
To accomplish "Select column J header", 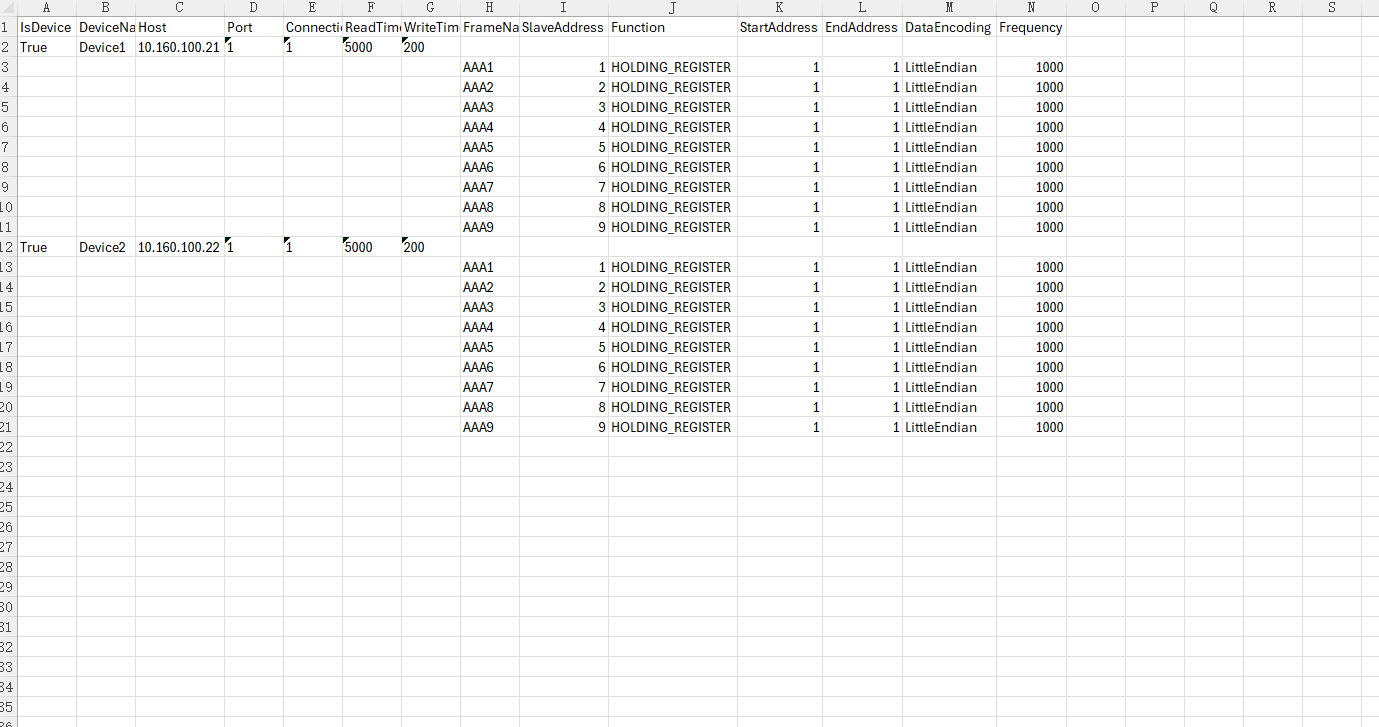I will click(x=672, y=8).
